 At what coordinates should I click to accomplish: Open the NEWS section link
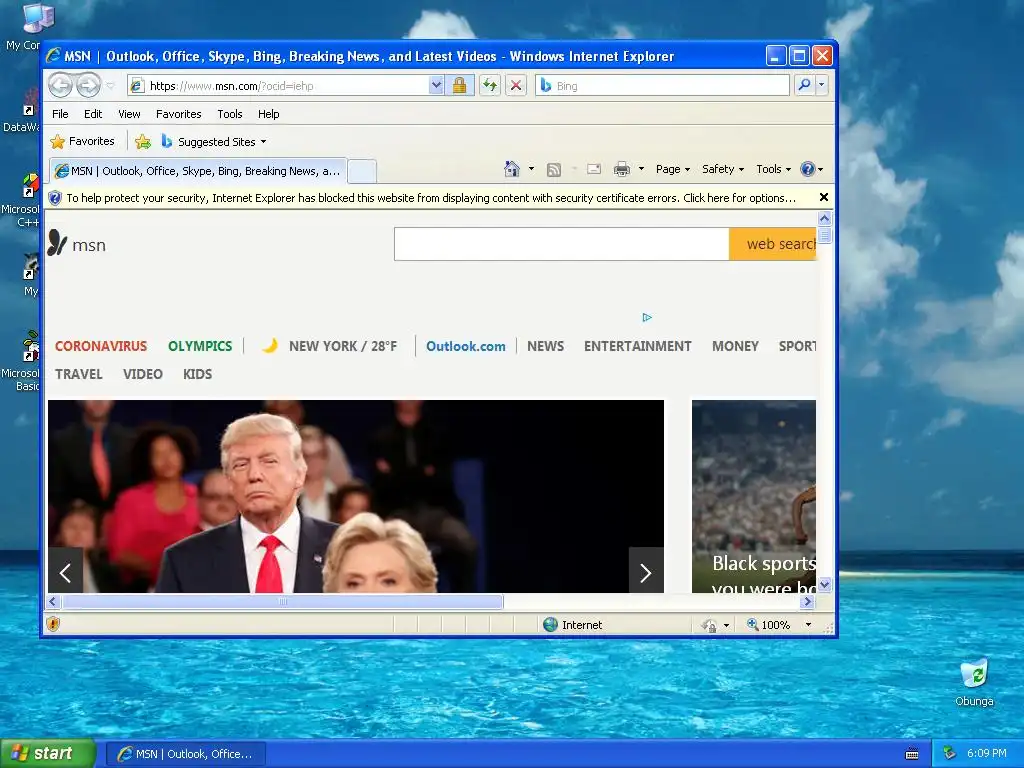pyautogui.click(x=545, y=346)
